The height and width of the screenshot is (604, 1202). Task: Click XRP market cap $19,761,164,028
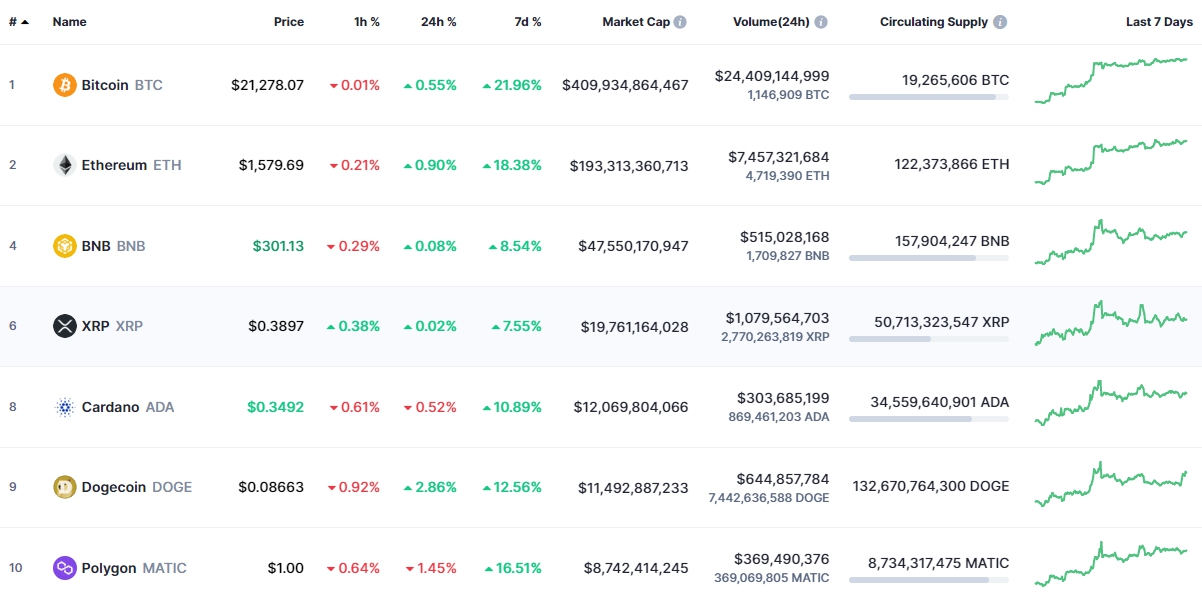pyautogui.click(x=635, y=326)
